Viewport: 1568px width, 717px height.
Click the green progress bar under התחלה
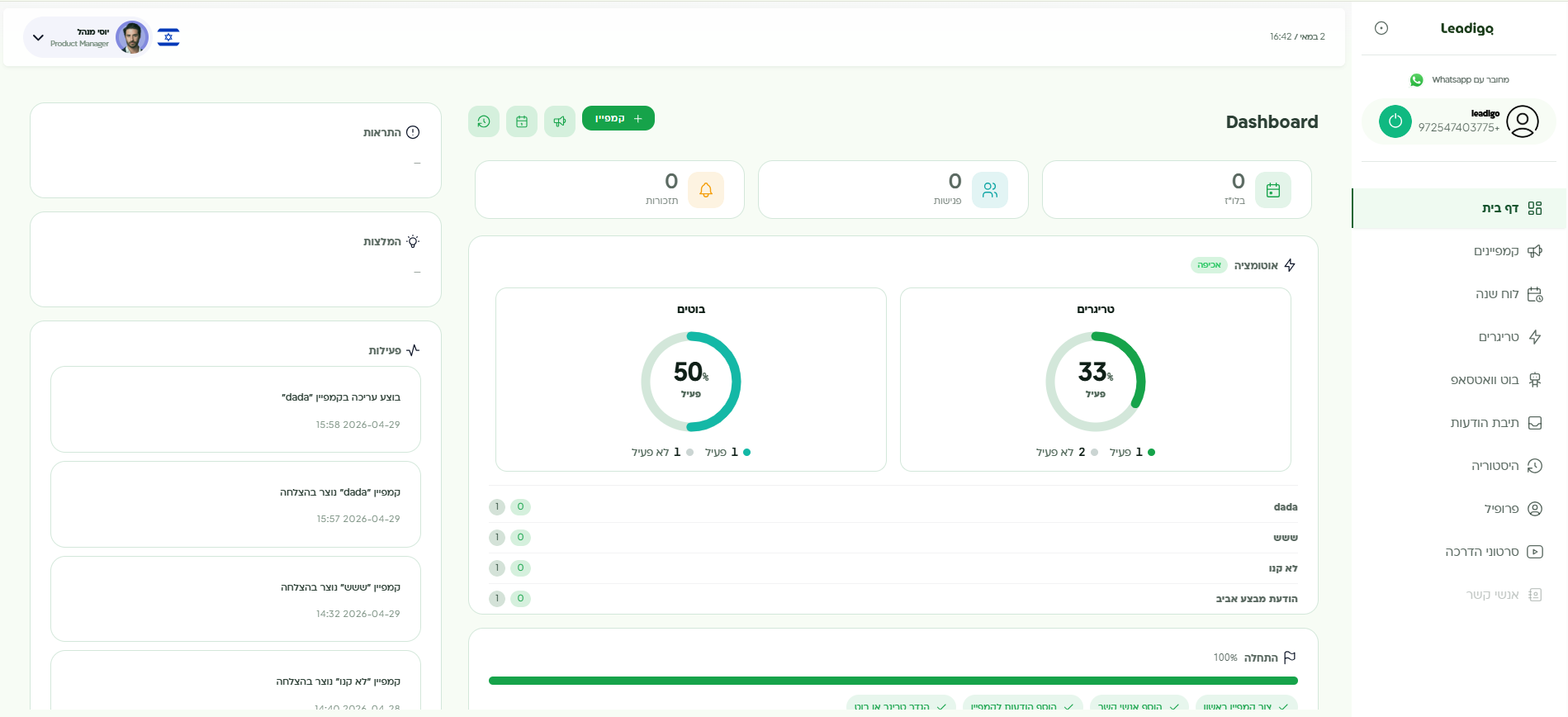click(893, 681)
